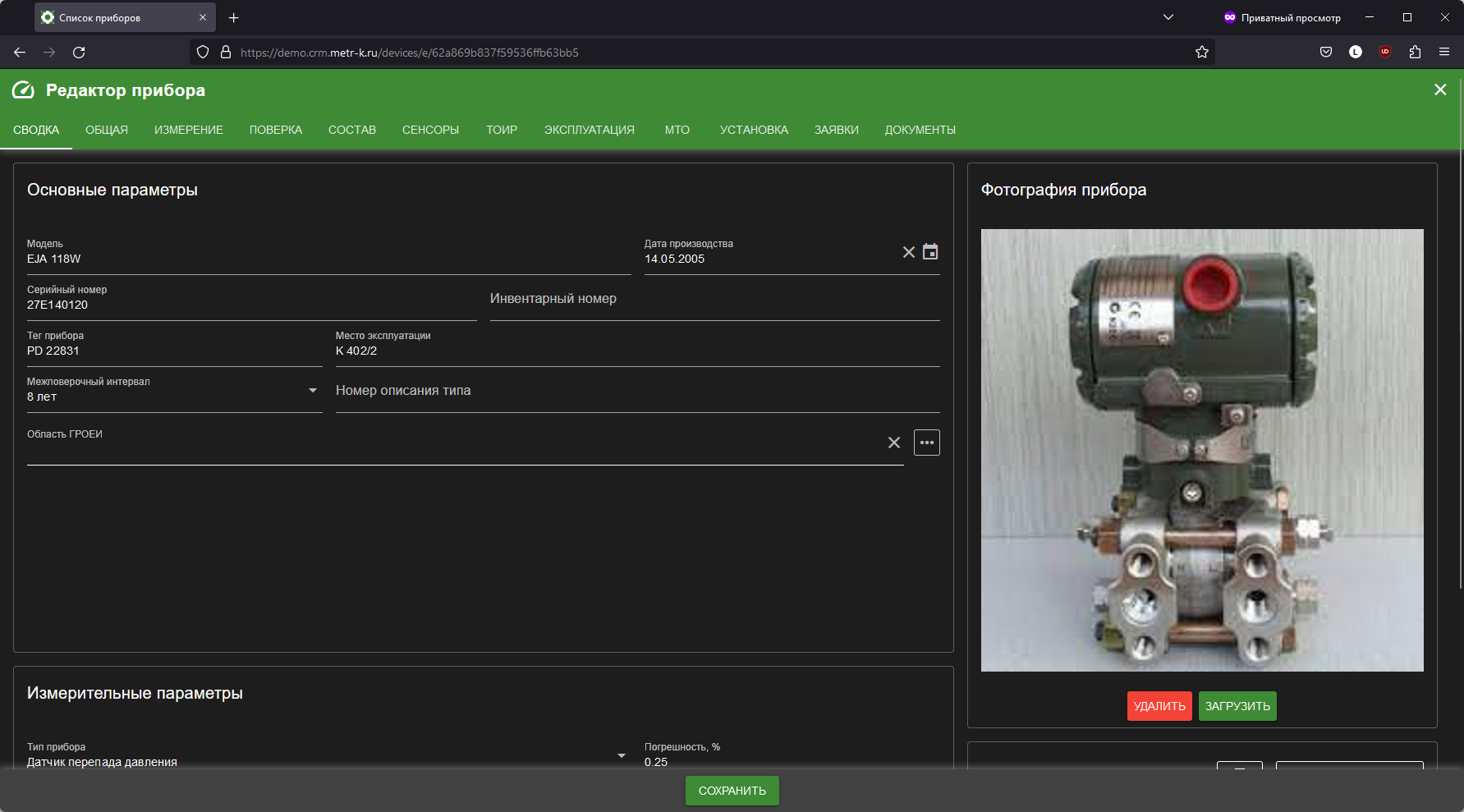Switch to the ОБЩАЯ tab
The image size is (1464, 812).
pyautogui.click(x=107, y=130)
